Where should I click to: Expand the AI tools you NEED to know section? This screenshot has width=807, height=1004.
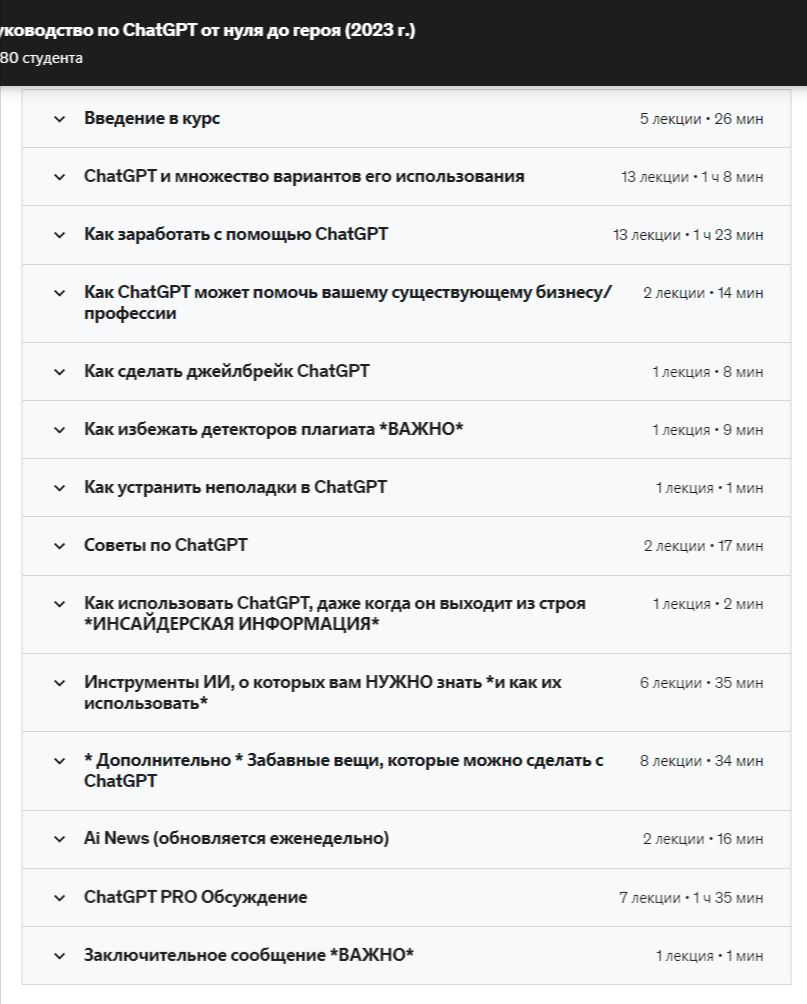click(60, 684)
